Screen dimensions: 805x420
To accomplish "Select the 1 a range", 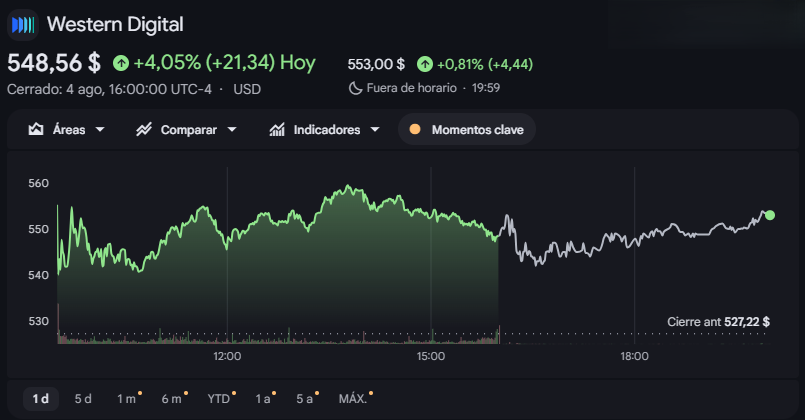I will pos(265,398).
